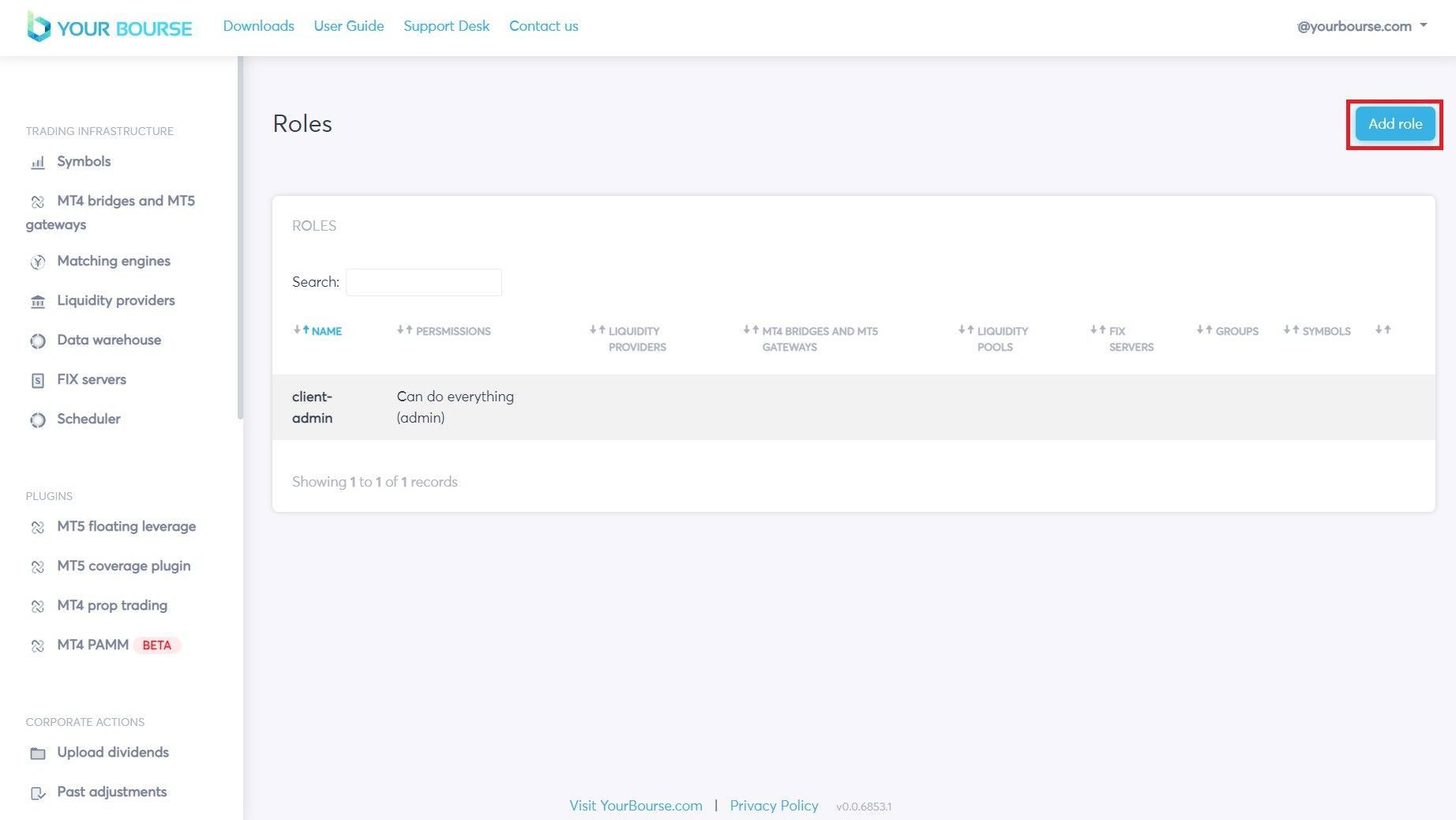Click the MT4 prop trading icon
Screen dimensions: 1456x820
tap(38, 607)
